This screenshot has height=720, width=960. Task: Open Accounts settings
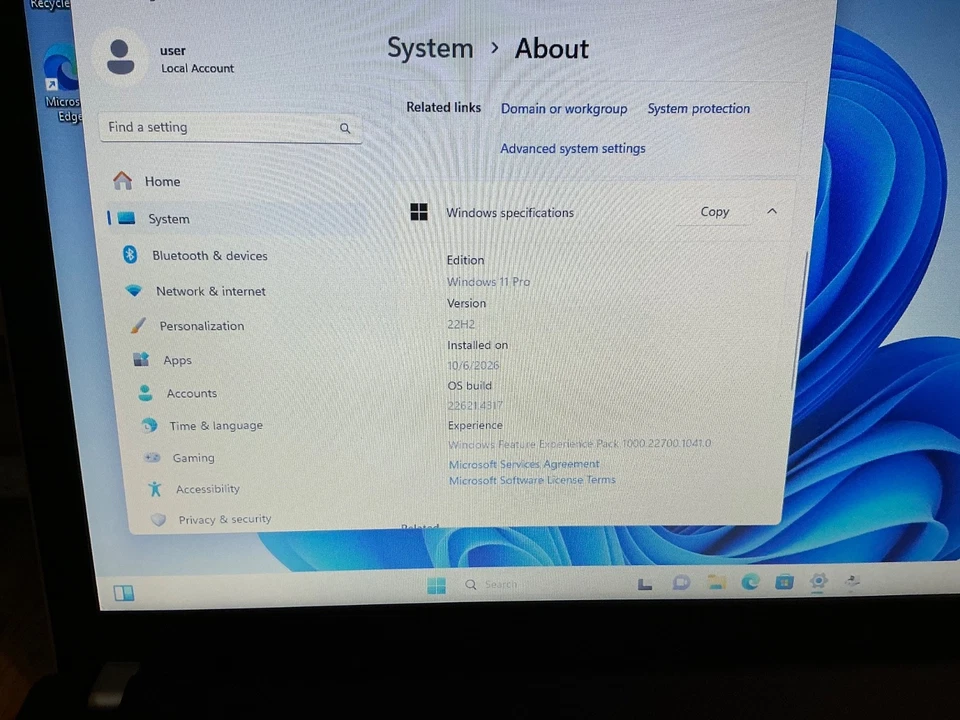click(x=192, y=393)
